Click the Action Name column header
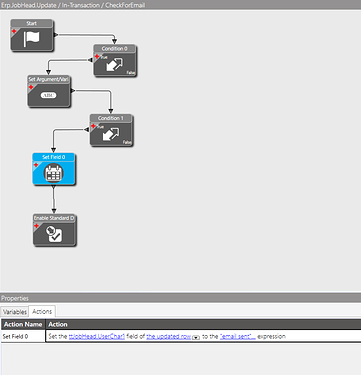This screenshot has width=361, height=375. point(23,324)
